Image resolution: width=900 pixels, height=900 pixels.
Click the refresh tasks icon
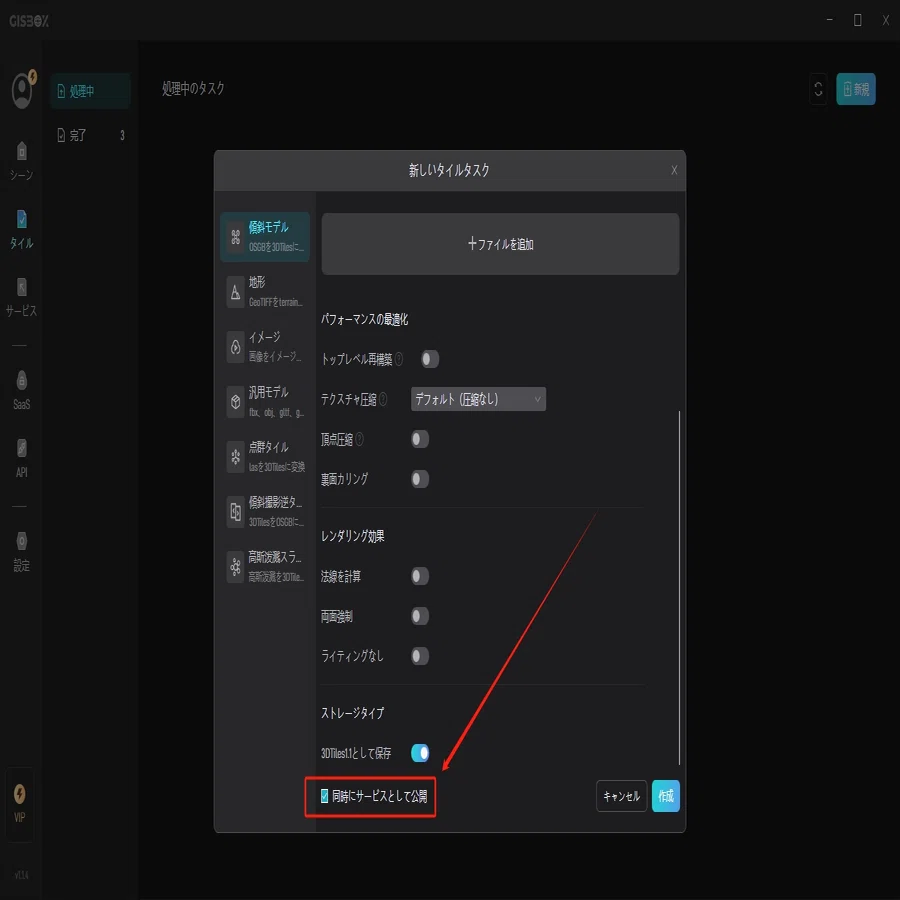coord(818,89)
